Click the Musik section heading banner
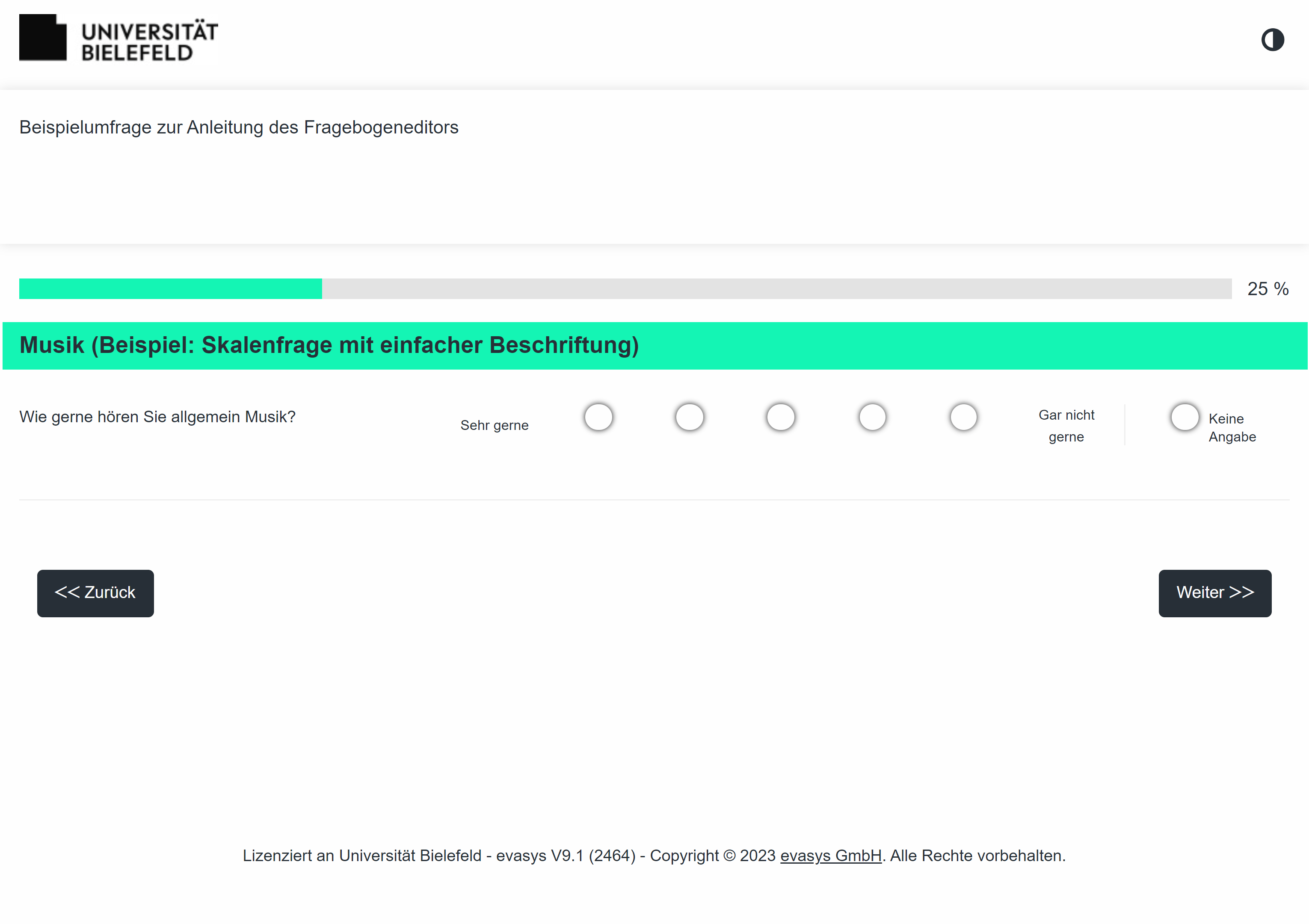Screen dimensions: 1309x924 [x=654, y=346]
